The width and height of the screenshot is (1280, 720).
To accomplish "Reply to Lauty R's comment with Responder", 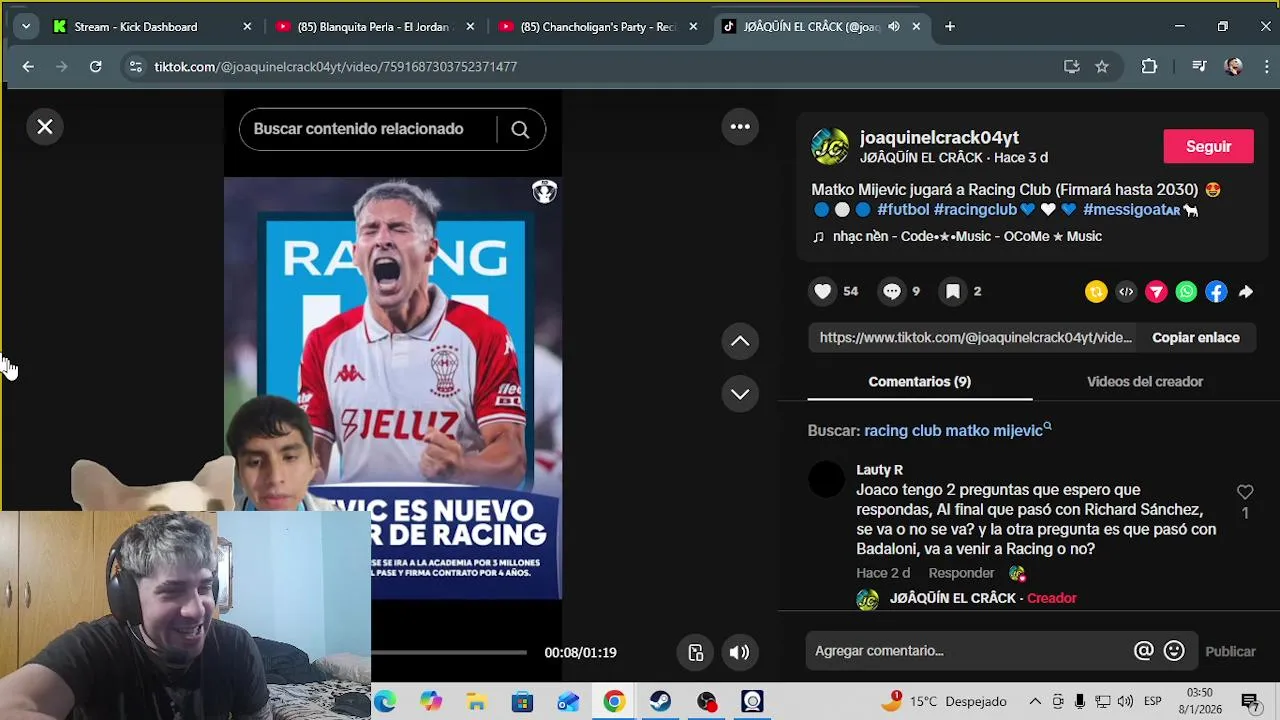I will (x=961, y=573).
